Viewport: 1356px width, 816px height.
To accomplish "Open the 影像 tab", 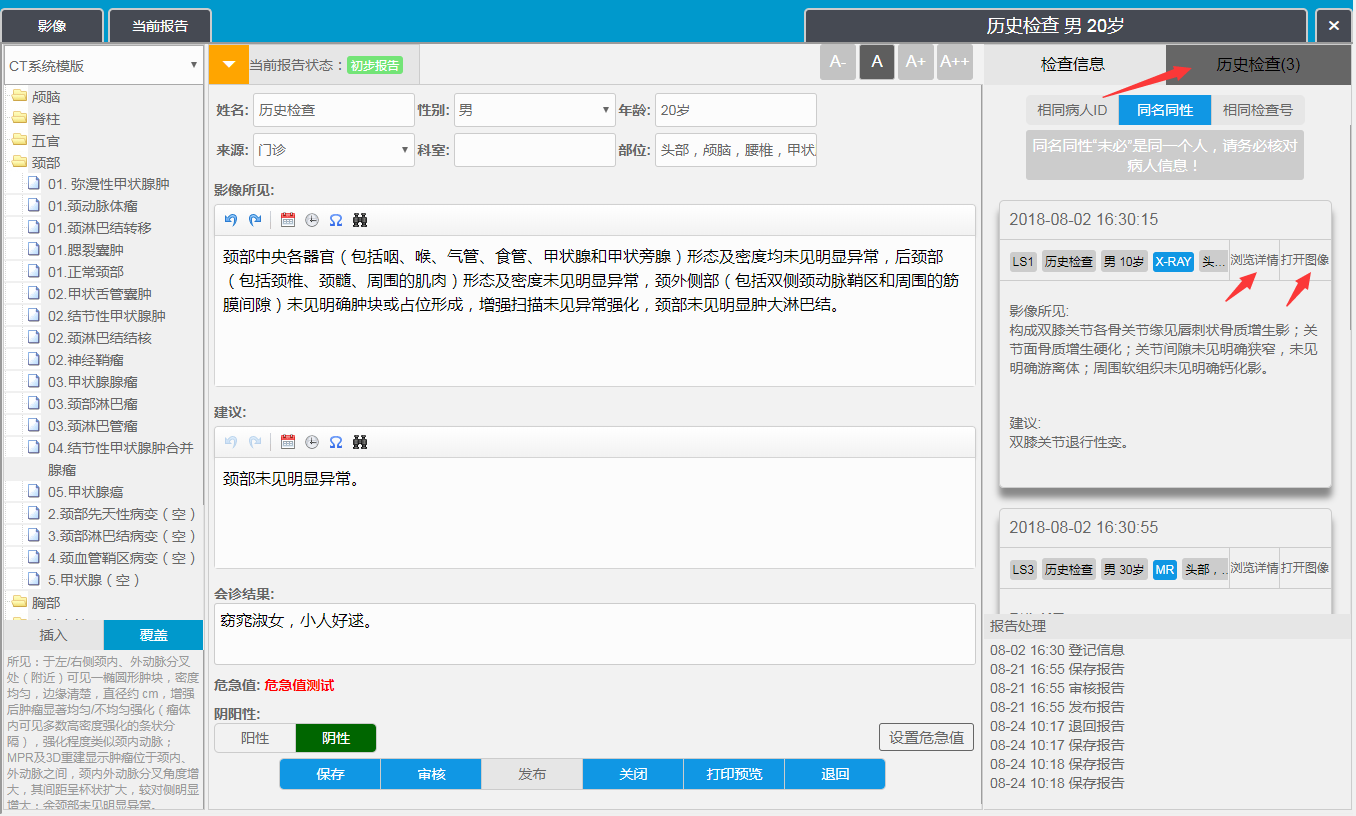I will tap(52, 26).
